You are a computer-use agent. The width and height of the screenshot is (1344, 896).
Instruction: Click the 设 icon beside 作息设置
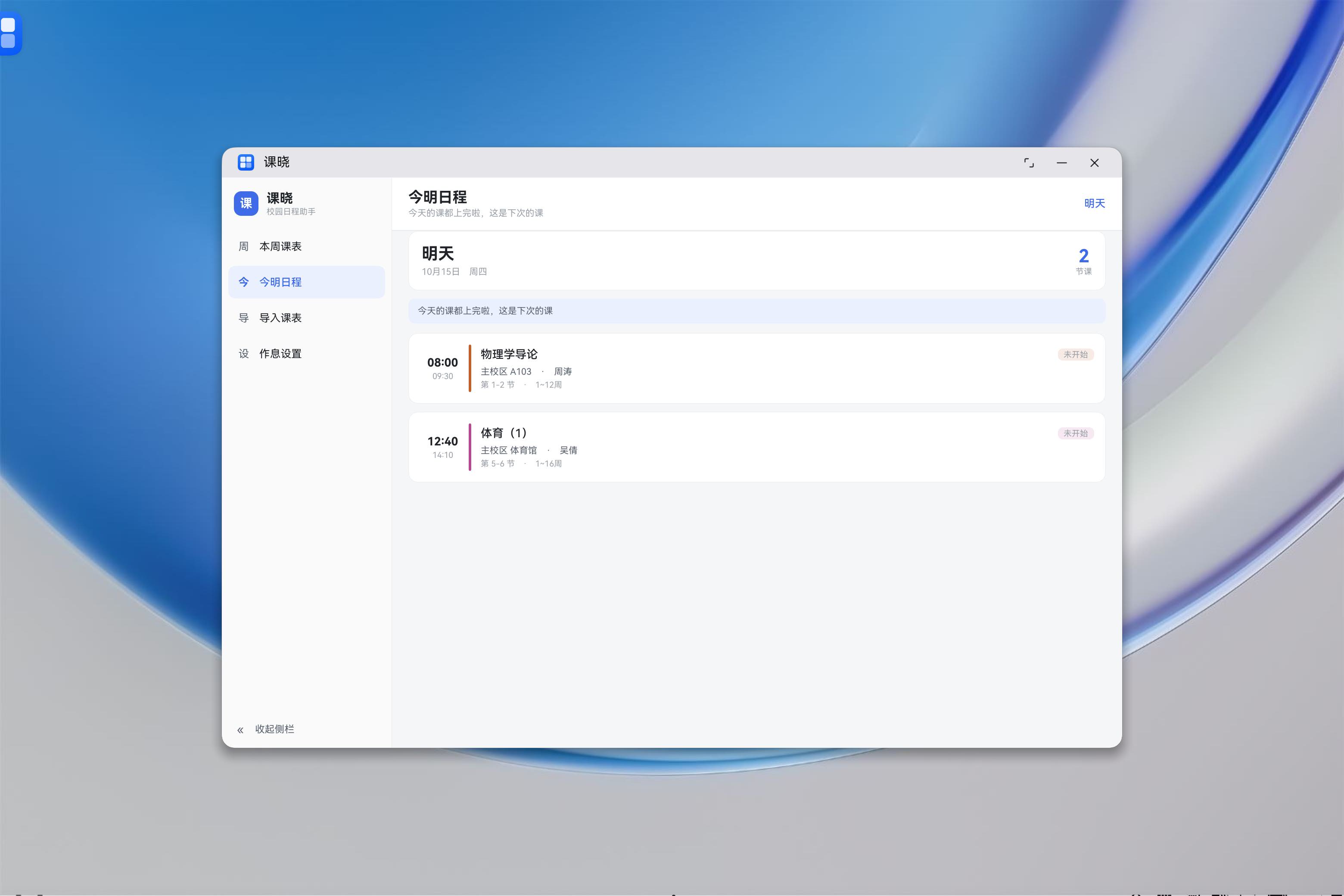pos(243,354)
